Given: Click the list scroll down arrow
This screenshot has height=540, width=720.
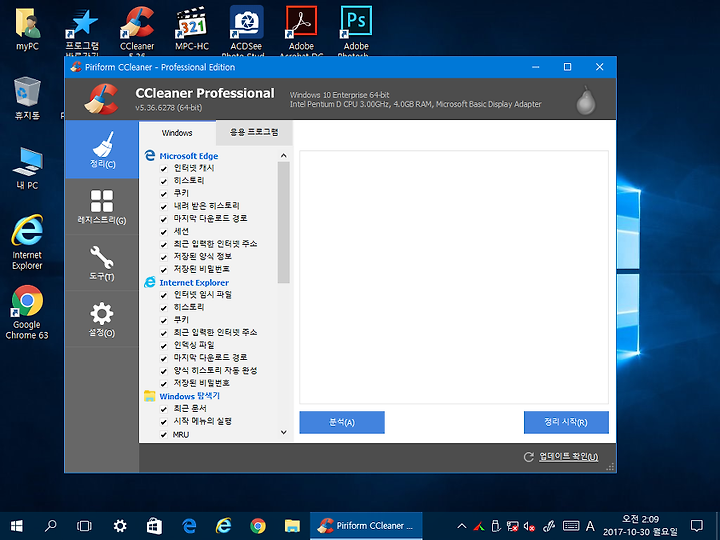Looking at the screenshot, I should tap(284, 433).
